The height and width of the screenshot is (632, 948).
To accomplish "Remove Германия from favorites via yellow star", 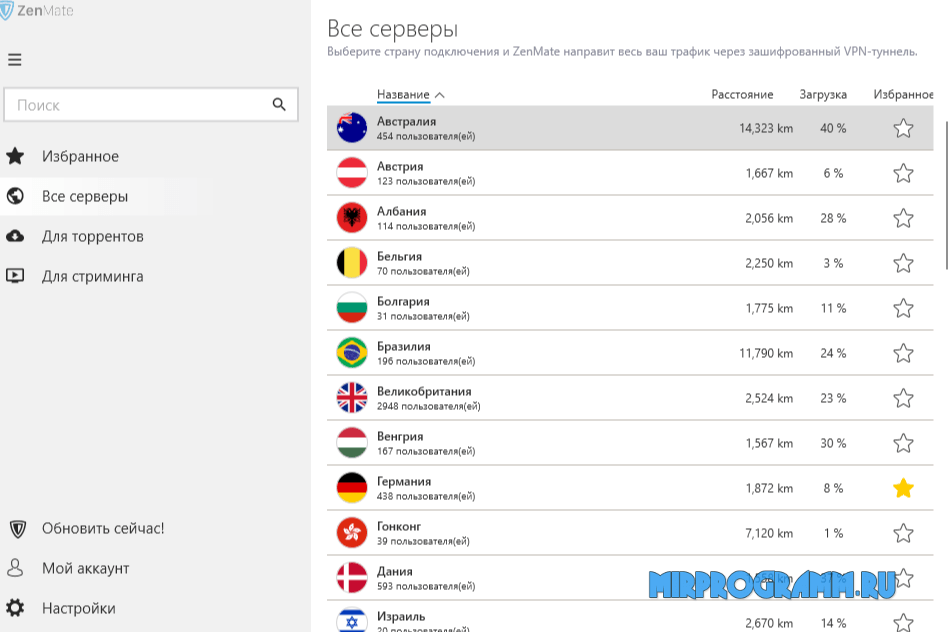I will [903, 488].
